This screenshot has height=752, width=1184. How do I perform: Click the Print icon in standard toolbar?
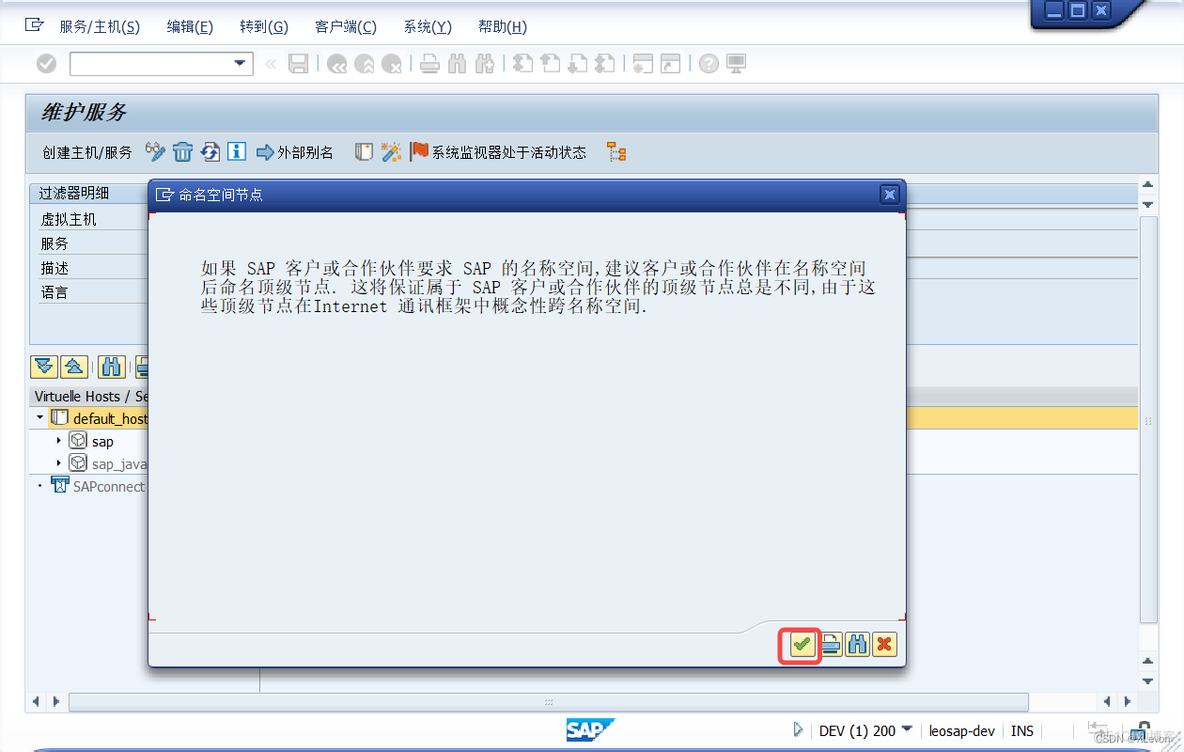(x=430, y=64)
